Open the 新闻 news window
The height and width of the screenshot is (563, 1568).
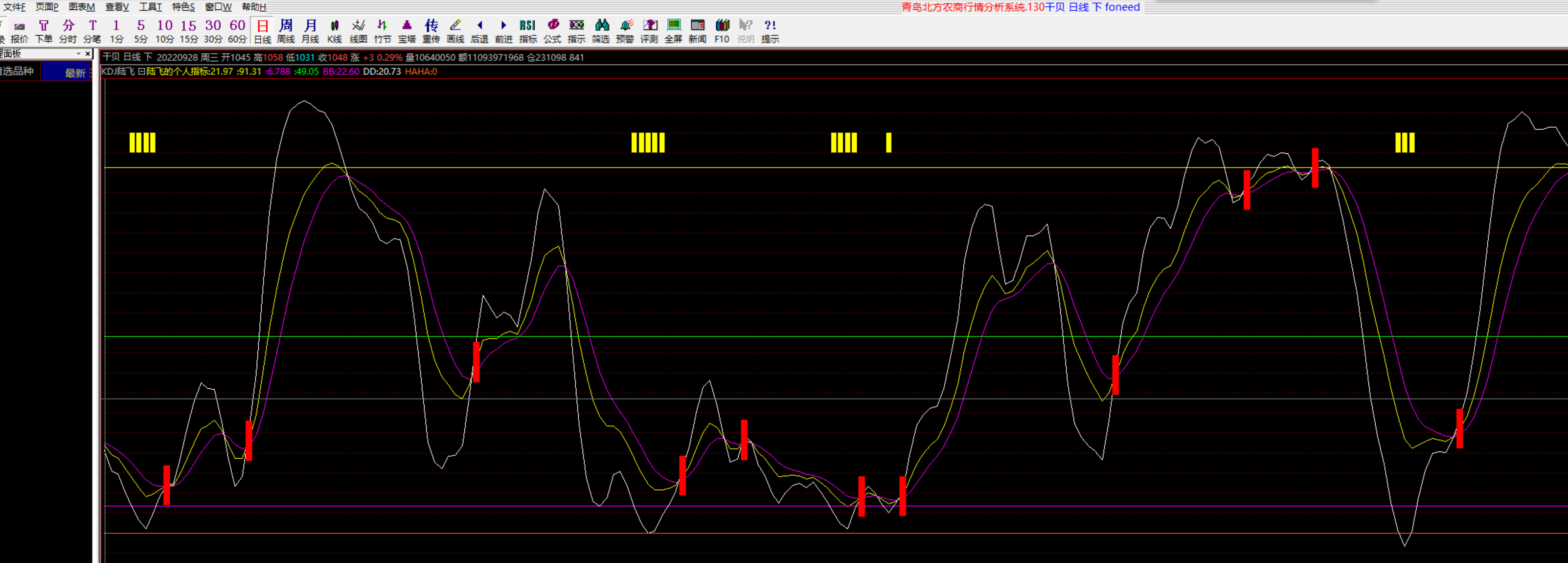click(x=698, y=32)
